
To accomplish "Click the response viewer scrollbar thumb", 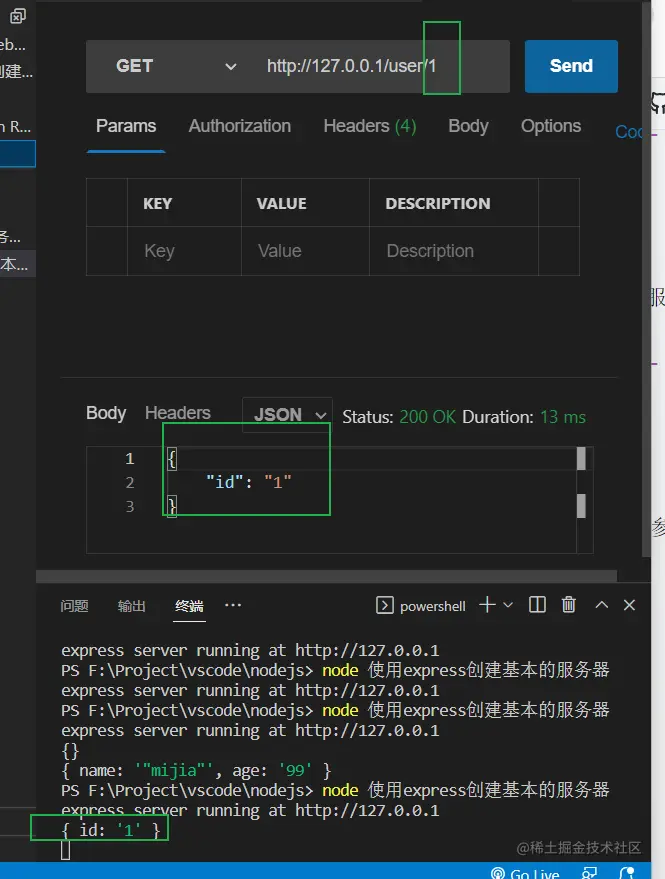I will (x=581, y=459).
